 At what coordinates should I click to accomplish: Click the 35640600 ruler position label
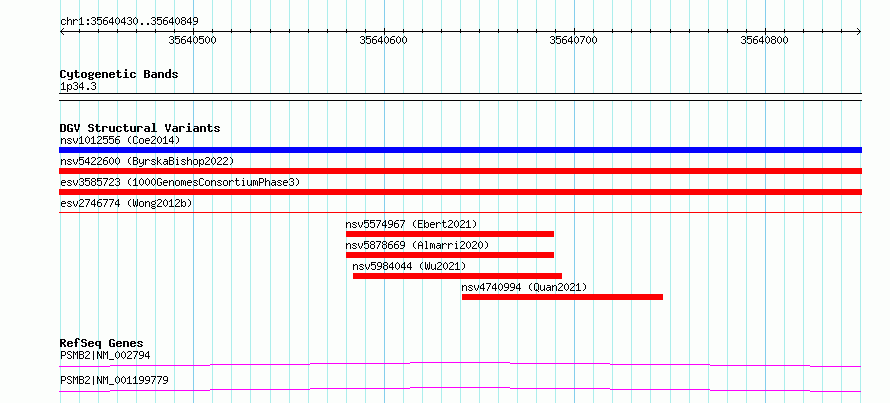(383, 40)
